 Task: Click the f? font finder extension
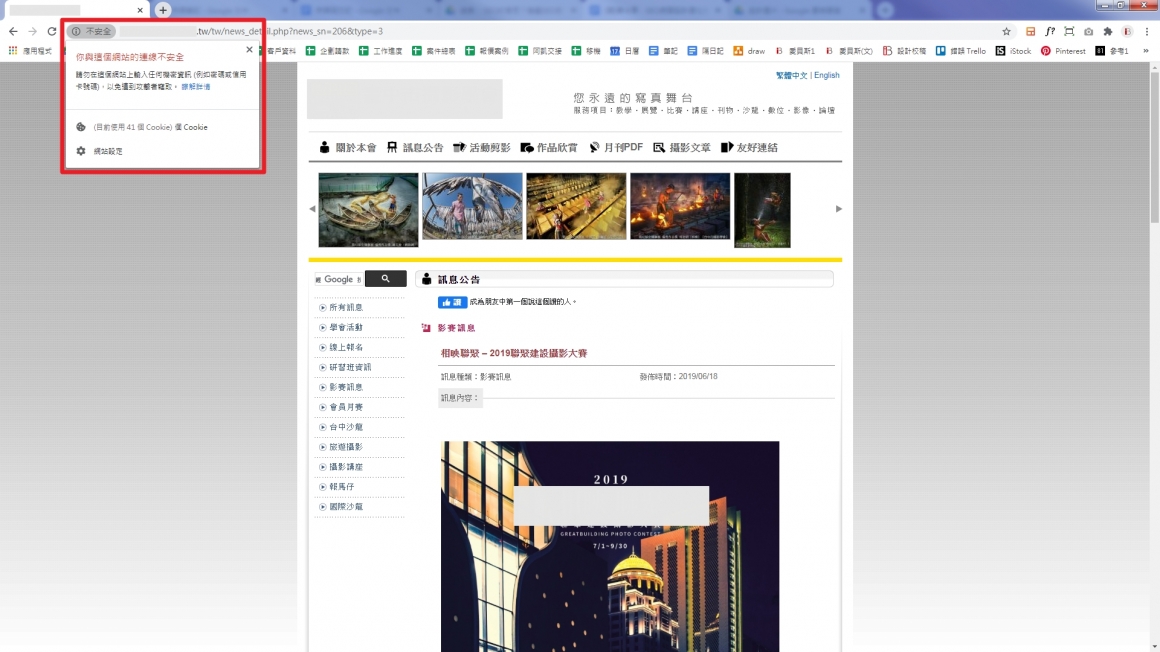pyautogui.click(x=1050, y=31)
